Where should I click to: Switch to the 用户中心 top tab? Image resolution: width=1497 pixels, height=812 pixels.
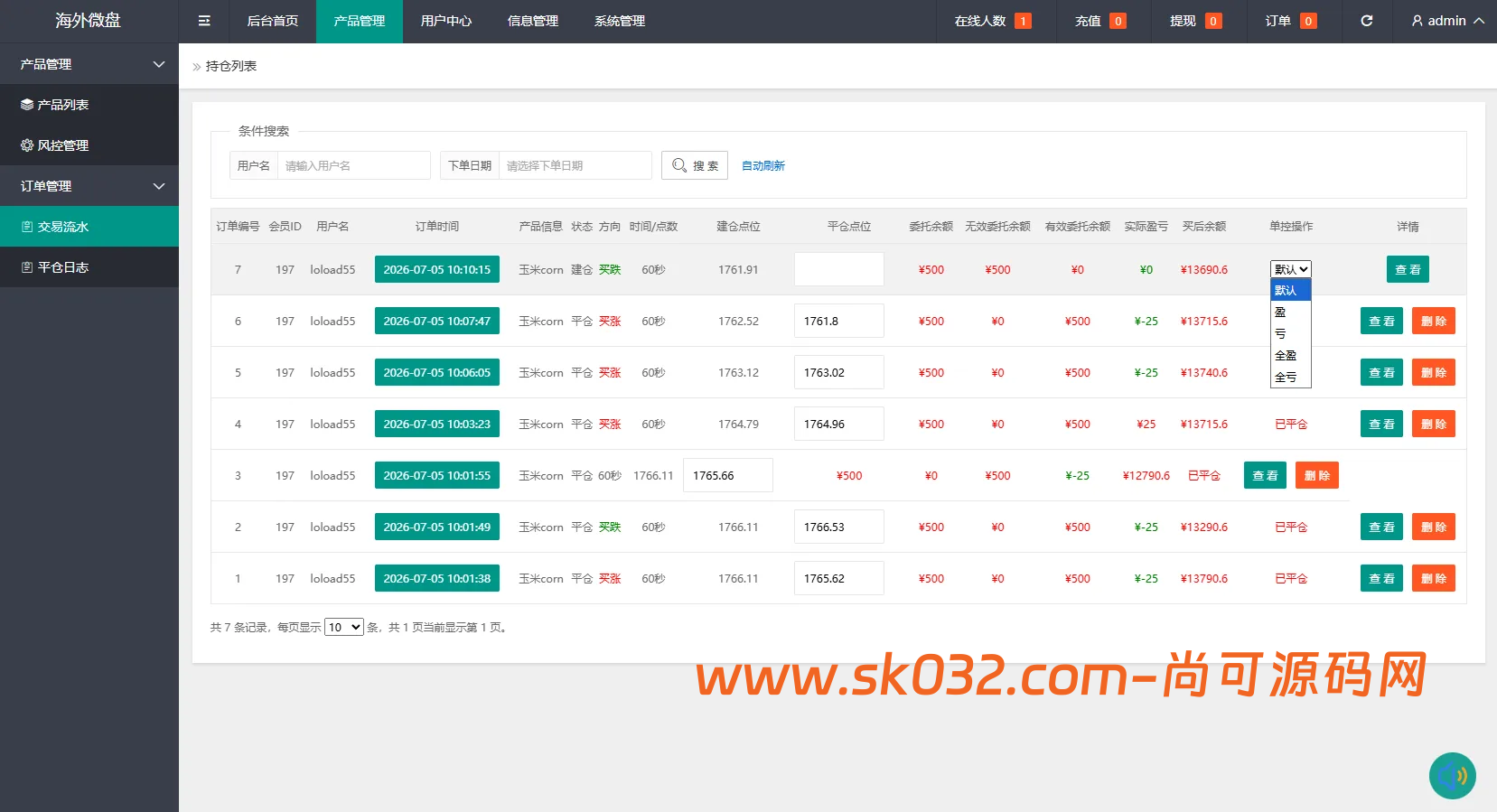click(446, 21)
